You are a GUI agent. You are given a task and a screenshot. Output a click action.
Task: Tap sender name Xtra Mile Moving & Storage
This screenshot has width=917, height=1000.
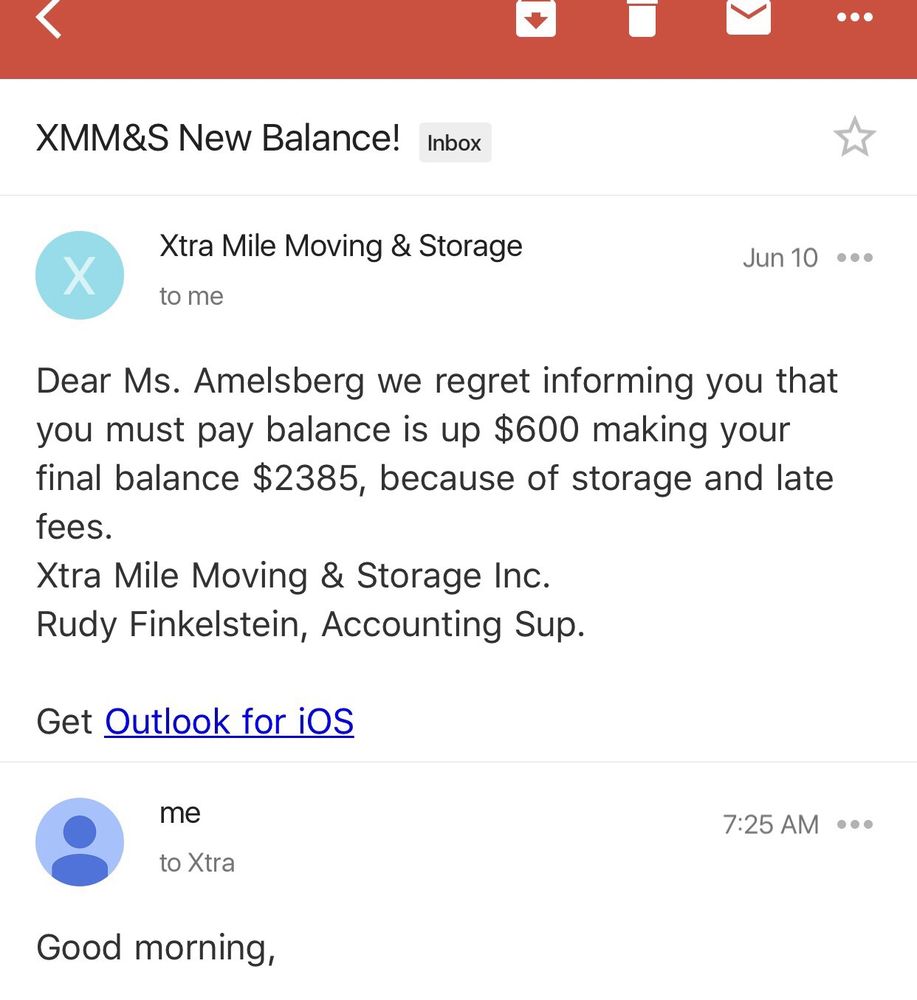[x=340, y=246]
